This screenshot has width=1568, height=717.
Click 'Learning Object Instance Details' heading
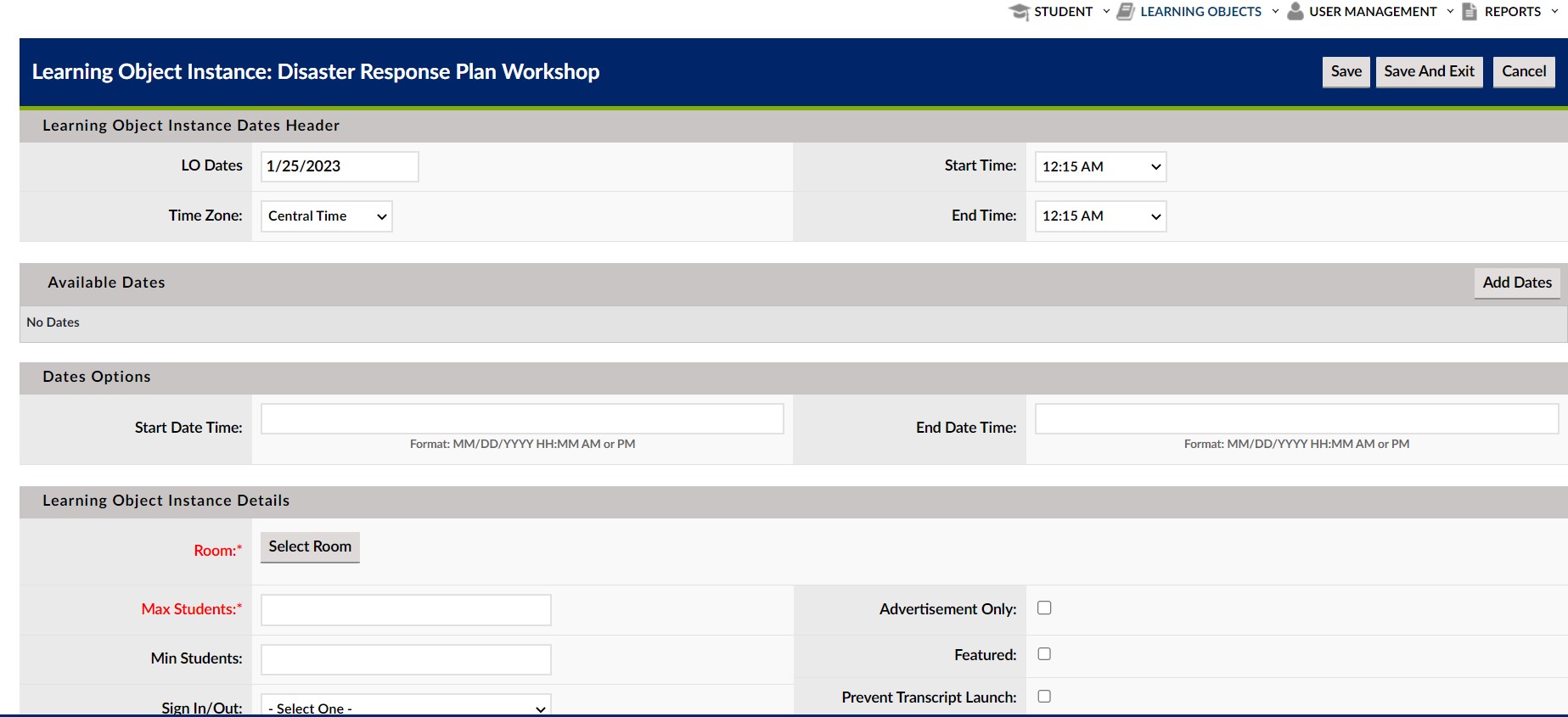pos(166,501)
